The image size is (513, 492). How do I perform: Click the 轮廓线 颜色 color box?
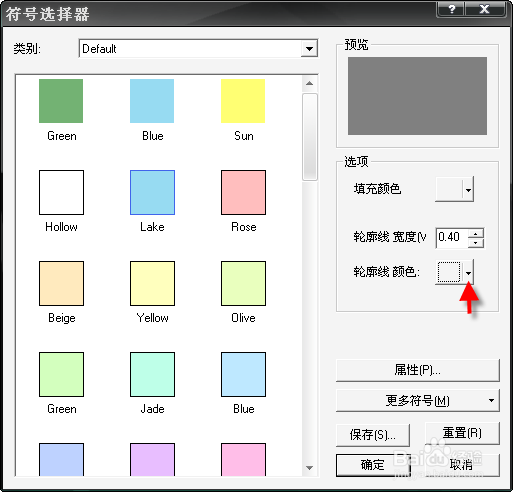click(x=449, y=272)
